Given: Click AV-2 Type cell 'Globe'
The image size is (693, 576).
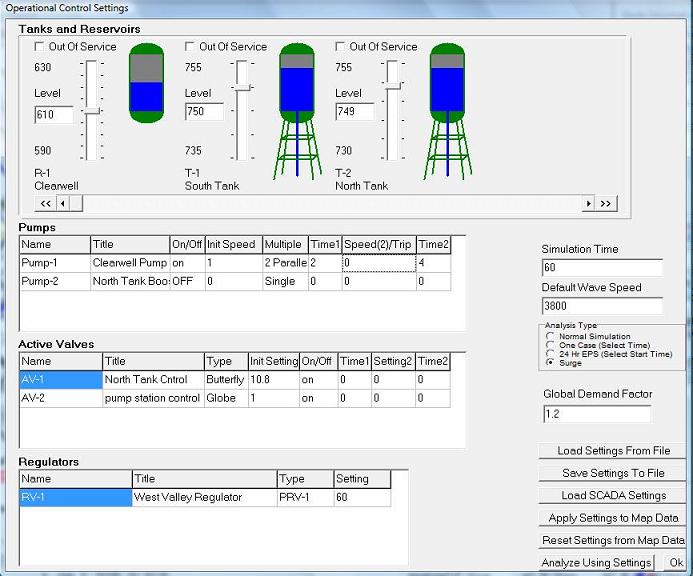Looking at the screenshot, I should click(226, 398).
